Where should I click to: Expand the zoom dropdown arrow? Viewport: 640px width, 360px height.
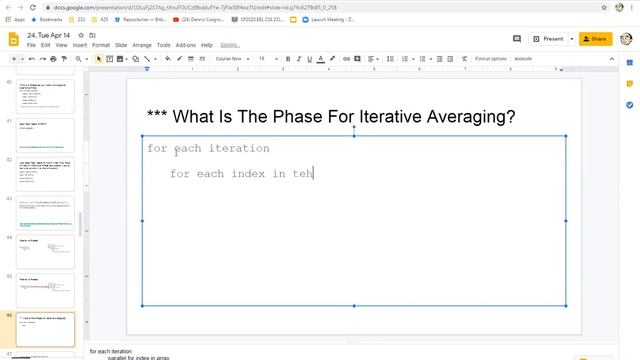tap(87, 59)
